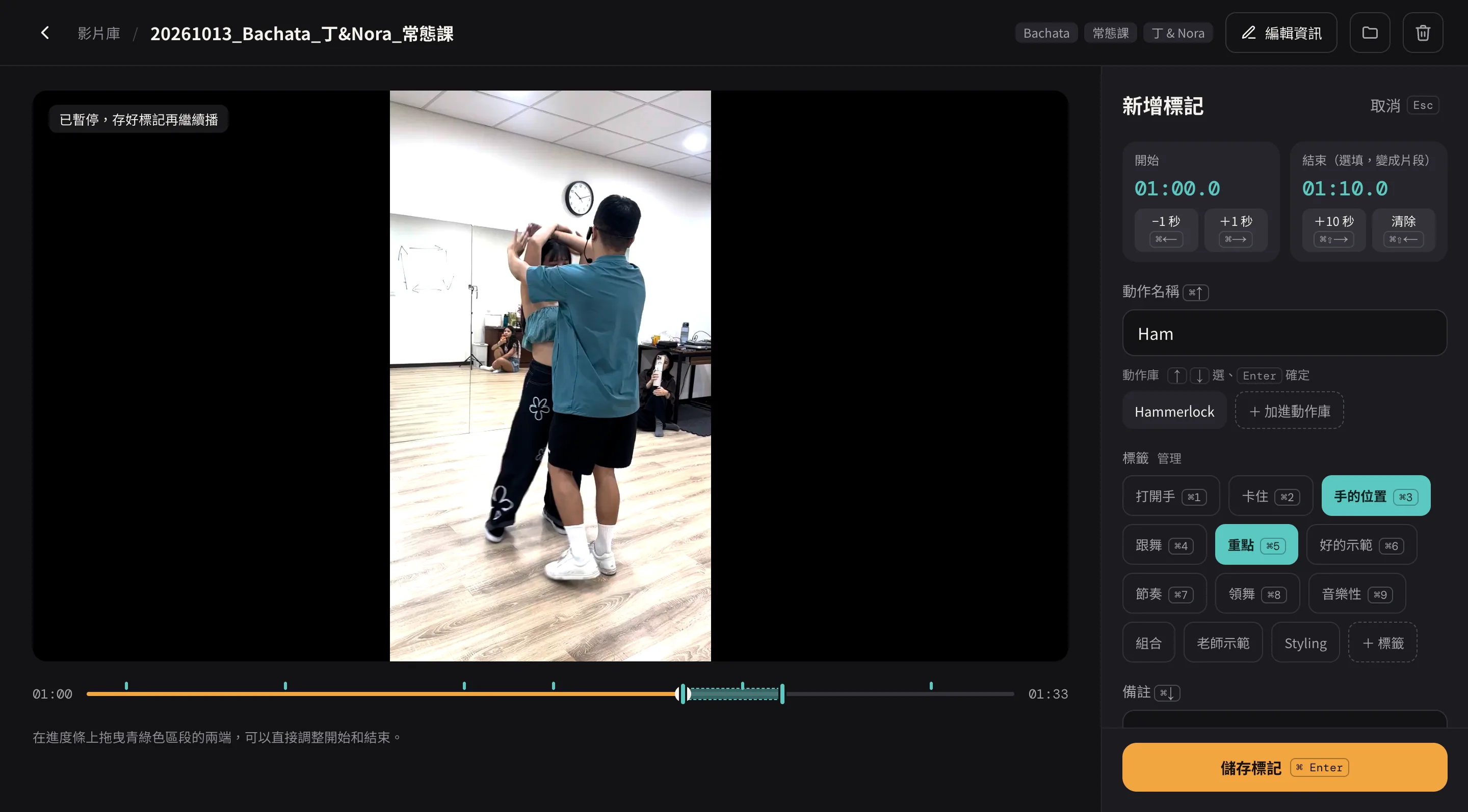Toggle the 領舞 tag
The height and width of the screenshot is (812, 1468).
[1256, 594]
